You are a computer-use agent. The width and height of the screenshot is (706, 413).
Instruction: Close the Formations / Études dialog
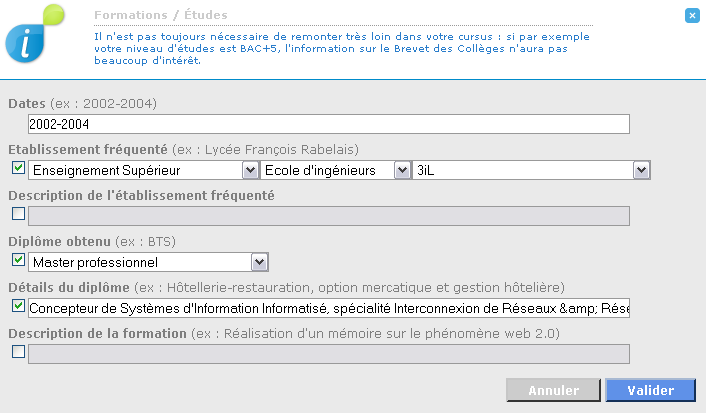(x=692, y=16)
